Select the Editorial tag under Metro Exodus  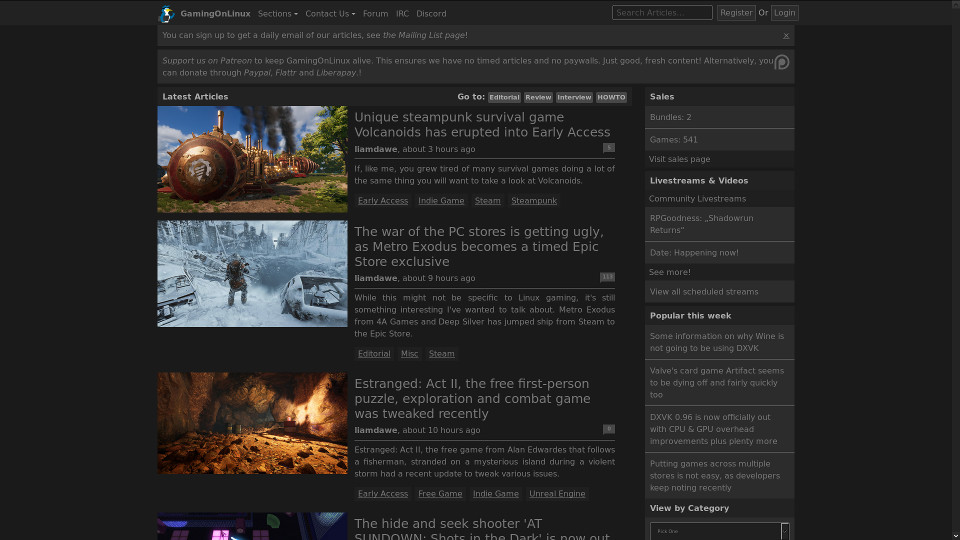coord(374,354)
